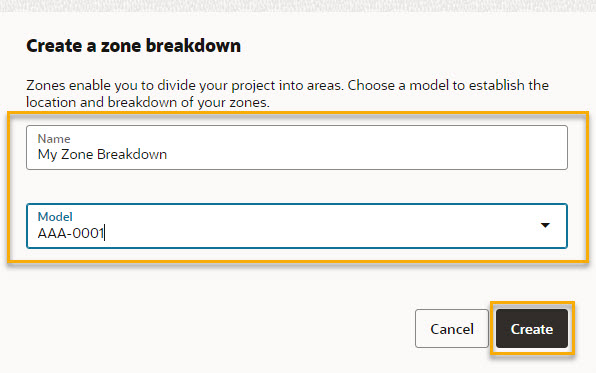Click the Name field label

(54, 138)
